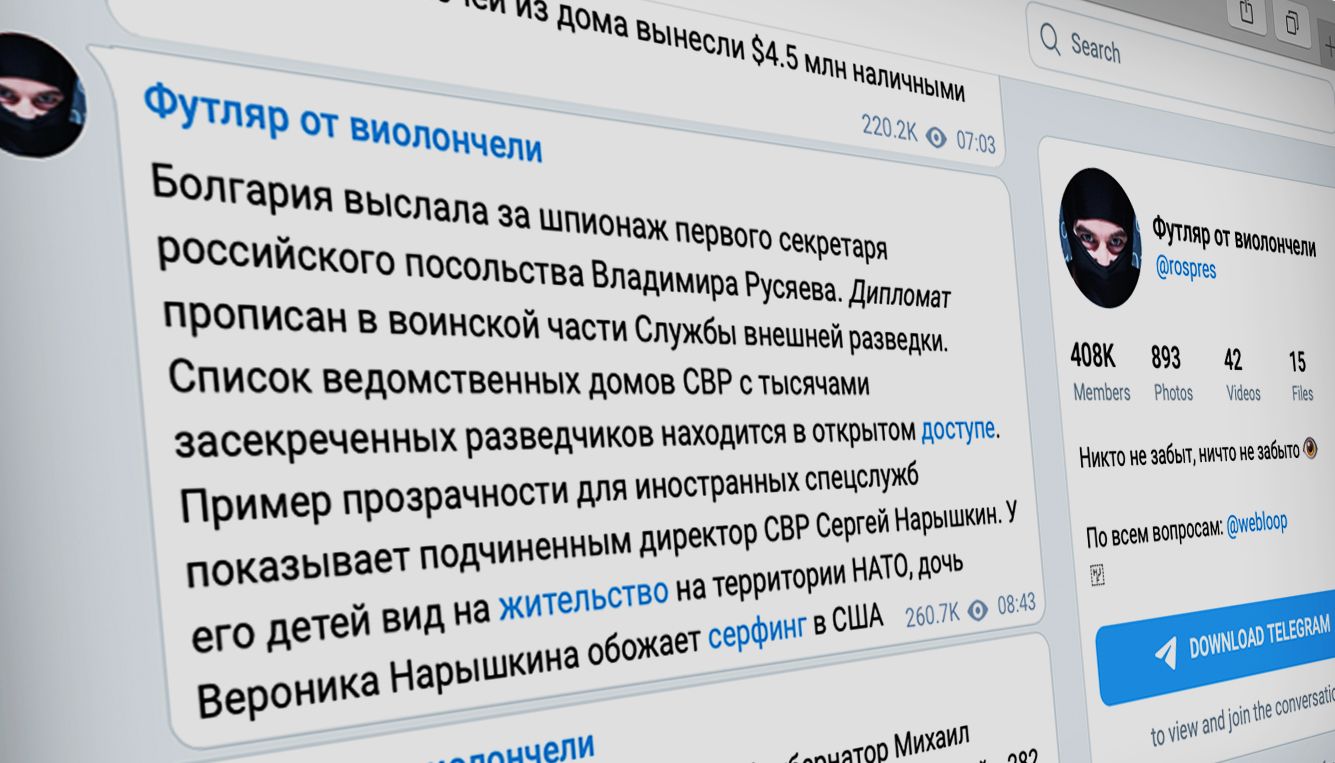
Task: Open the @rospres channel handle link
Action: pos(1186,268)
